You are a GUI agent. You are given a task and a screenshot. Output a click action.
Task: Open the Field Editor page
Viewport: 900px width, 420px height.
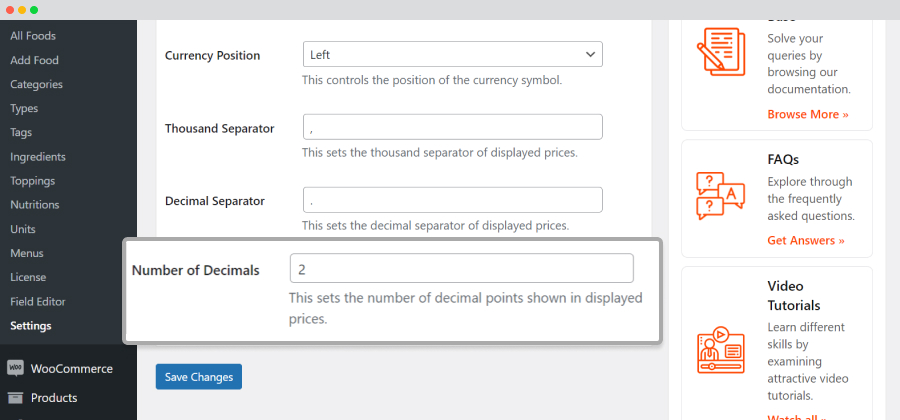pyautogui.click(x=38, y=301)
